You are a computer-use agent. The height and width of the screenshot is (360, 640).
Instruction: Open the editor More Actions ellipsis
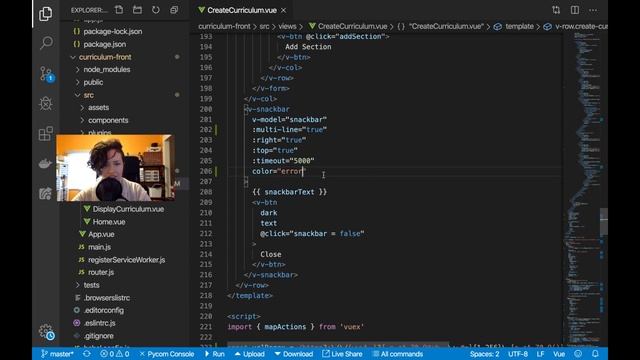593,10
